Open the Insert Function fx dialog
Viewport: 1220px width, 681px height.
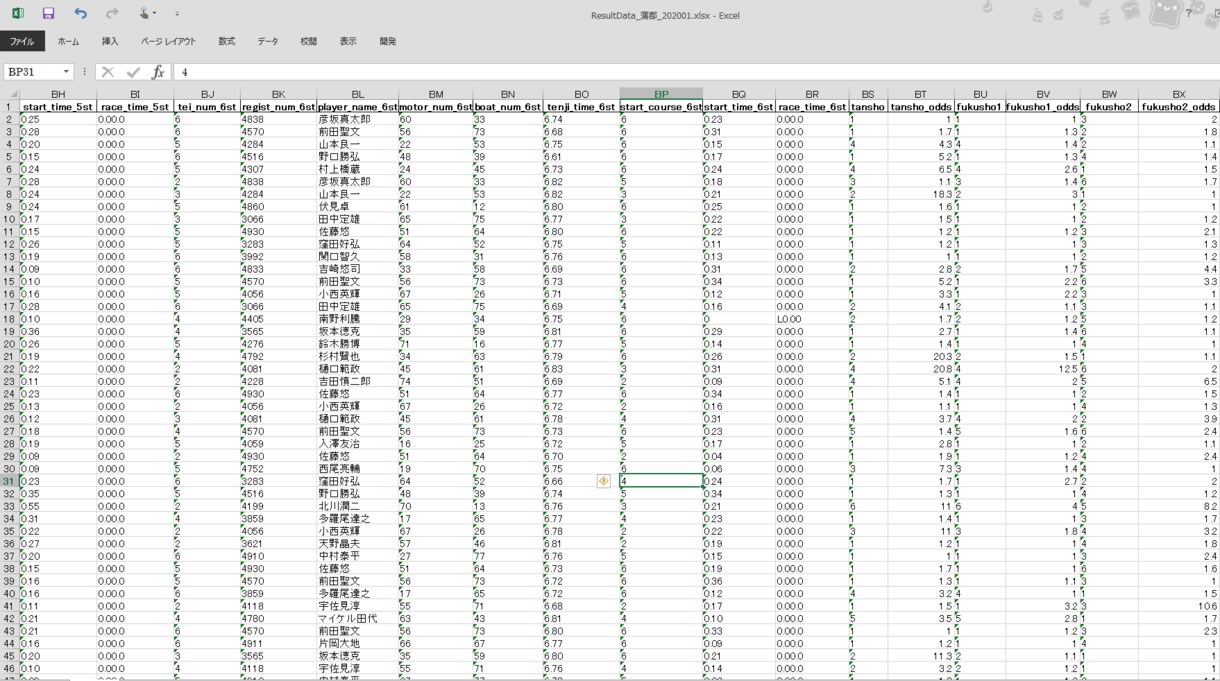[158, 72]
